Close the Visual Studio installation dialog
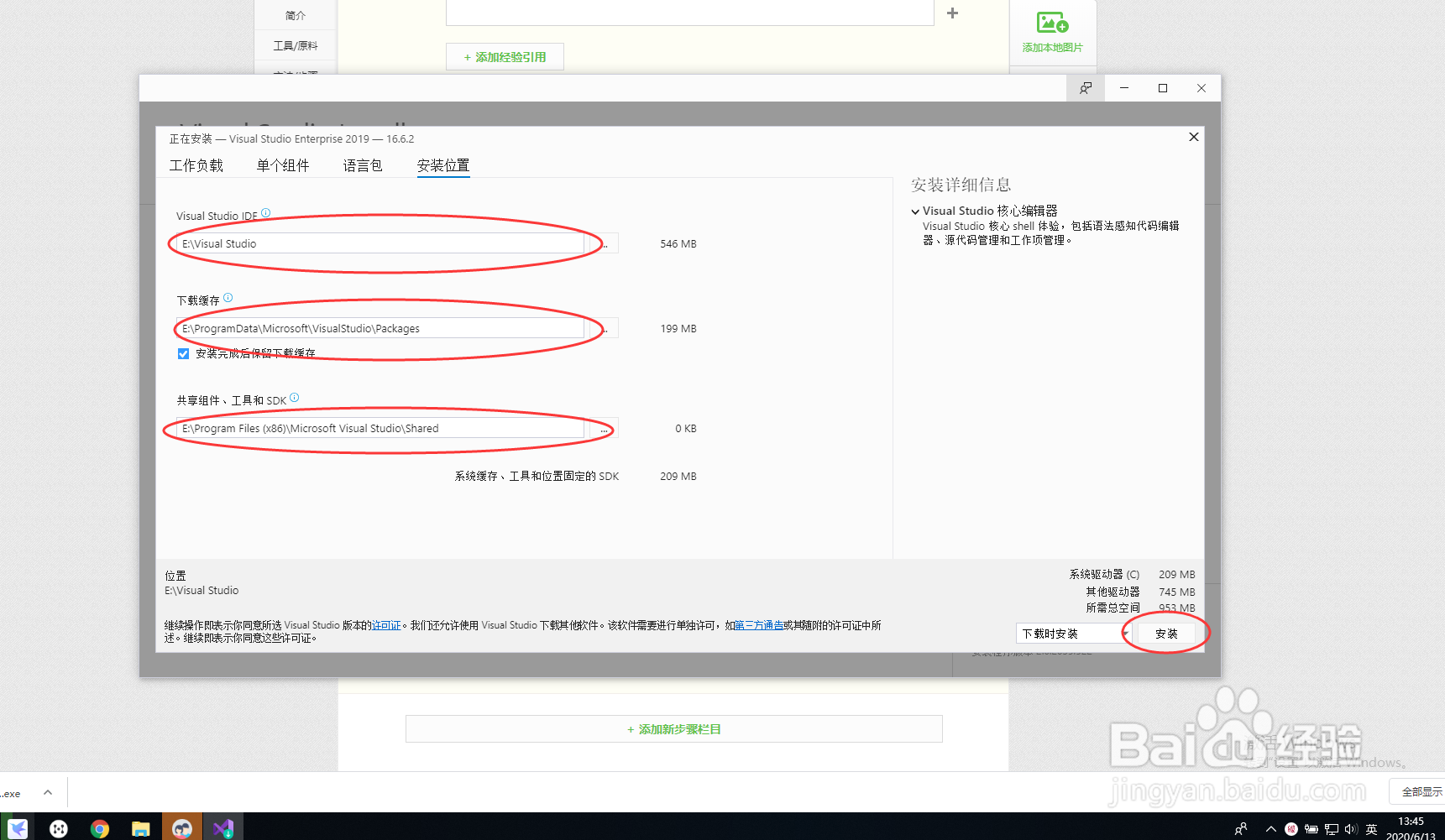Viewport: 1445px width, 840px height. coord(1193,137)
